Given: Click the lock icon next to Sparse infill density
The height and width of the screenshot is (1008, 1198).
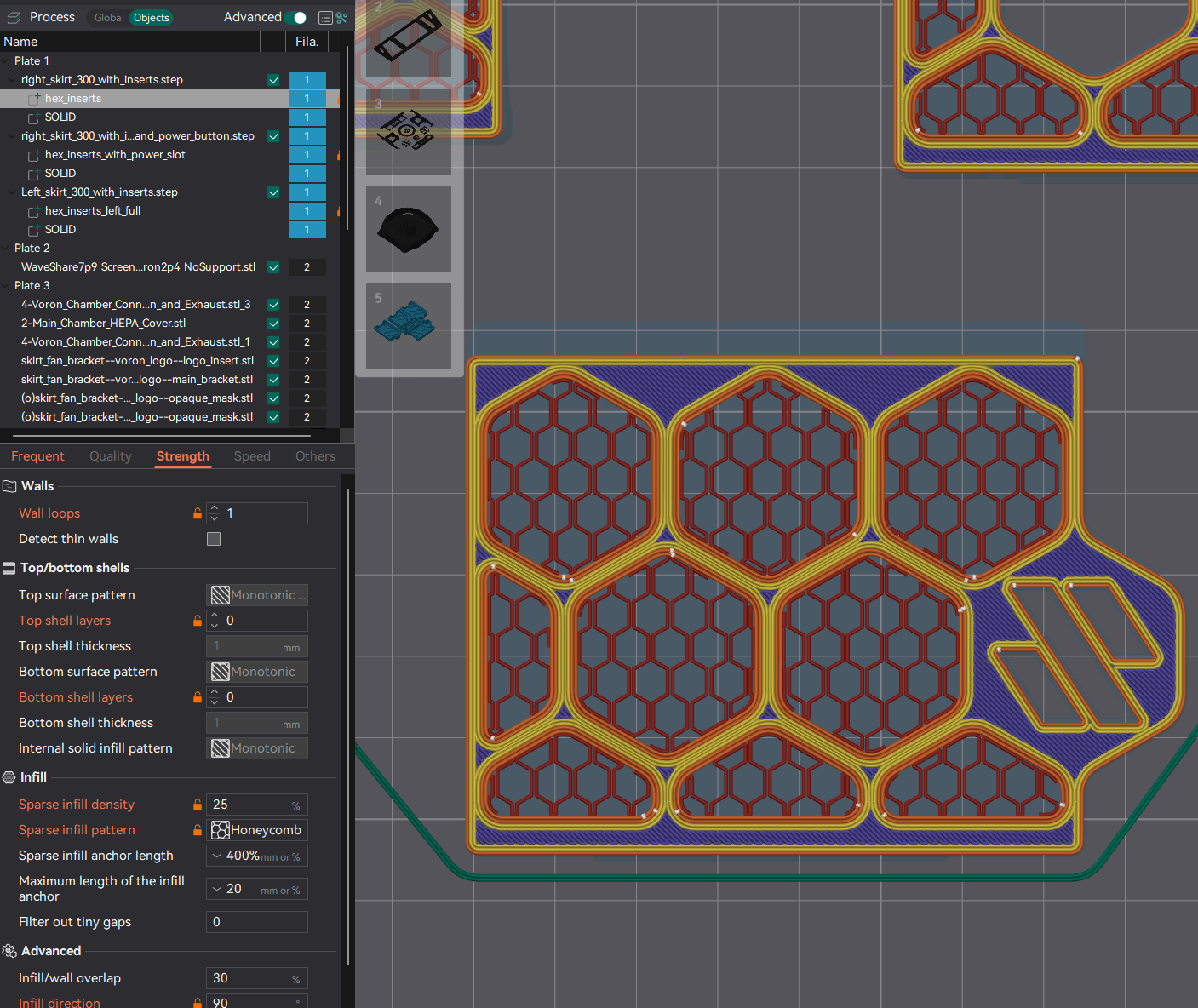Looking at the screenshot, I should pos(197,804).
